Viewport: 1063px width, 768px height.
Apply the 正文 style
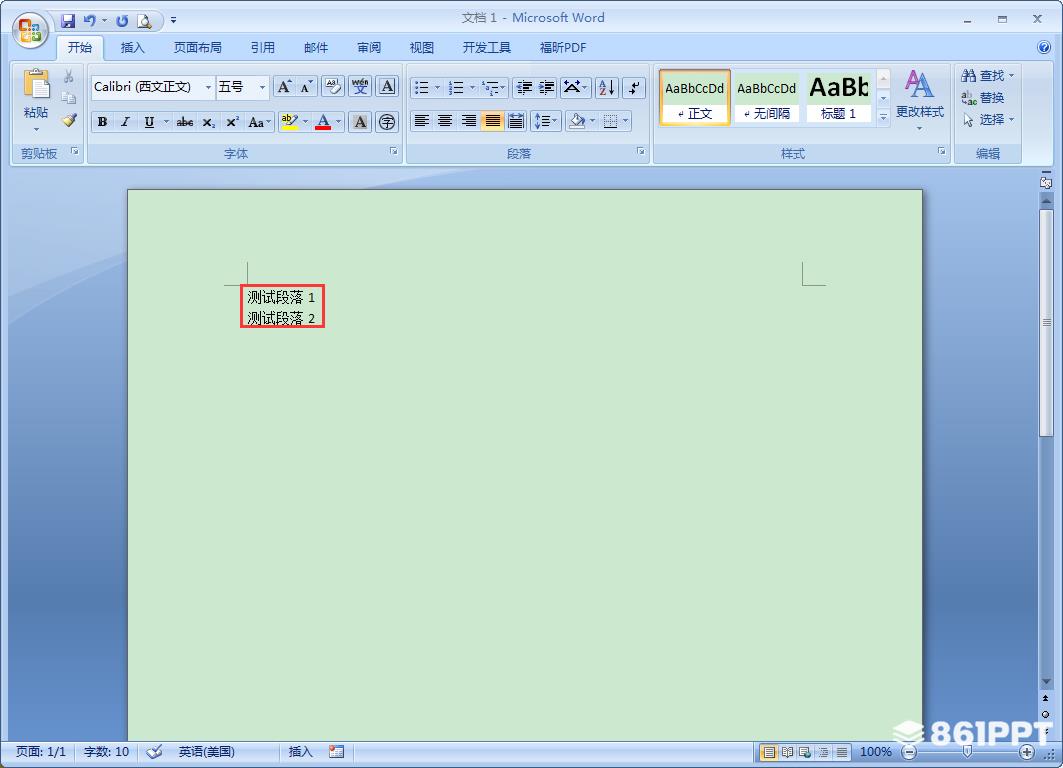(694, 97)
